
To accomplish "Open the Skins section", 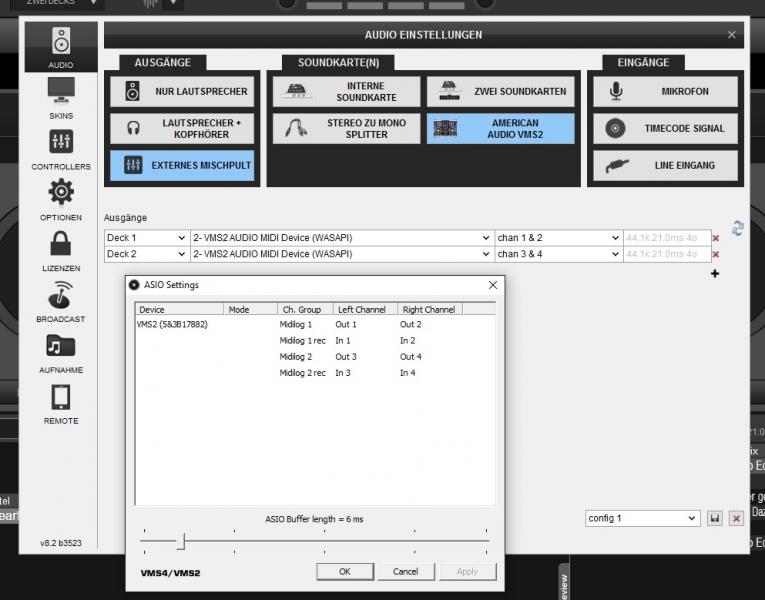I will (61, 98).
